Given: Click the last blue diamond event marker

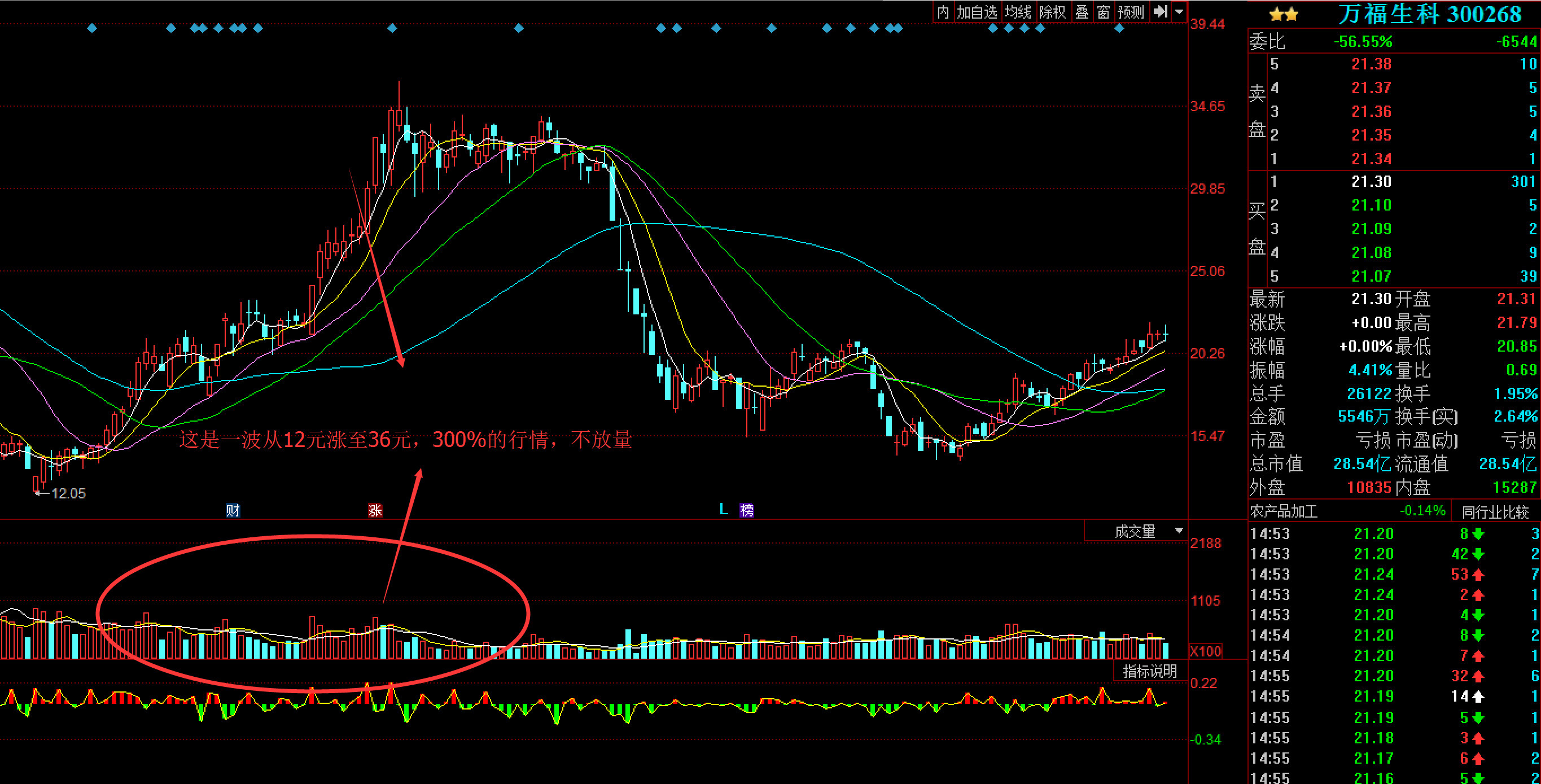Looking at the screenshot, I should (x=1119, y=28).
